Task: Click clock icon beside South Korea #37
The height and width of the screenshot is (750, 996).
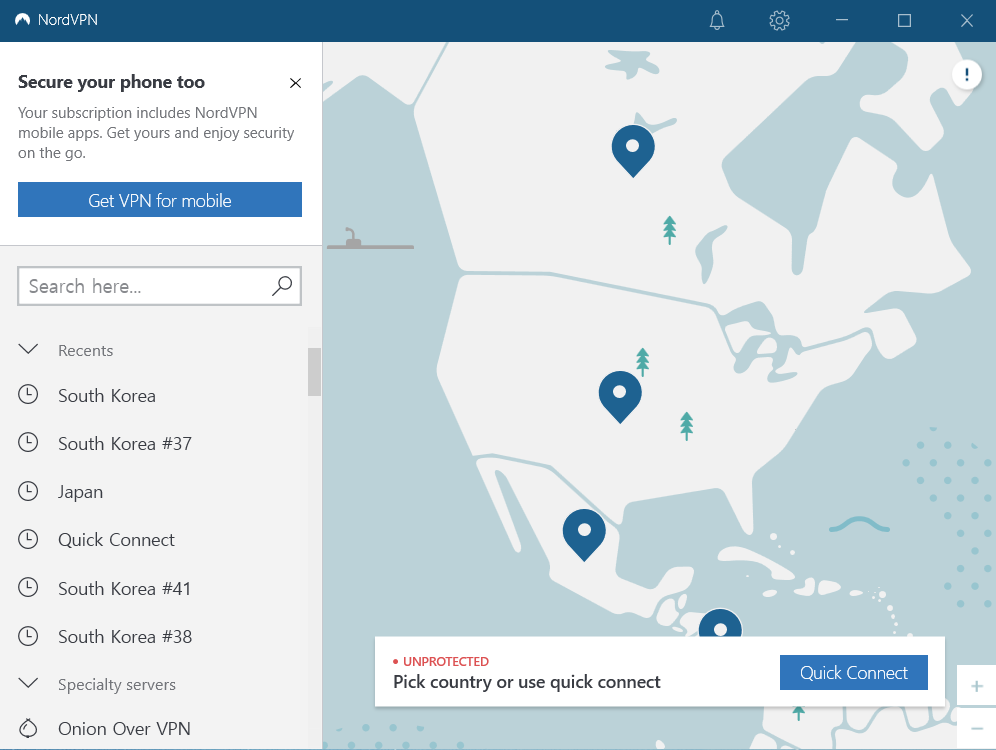Action: coord(28,442)
